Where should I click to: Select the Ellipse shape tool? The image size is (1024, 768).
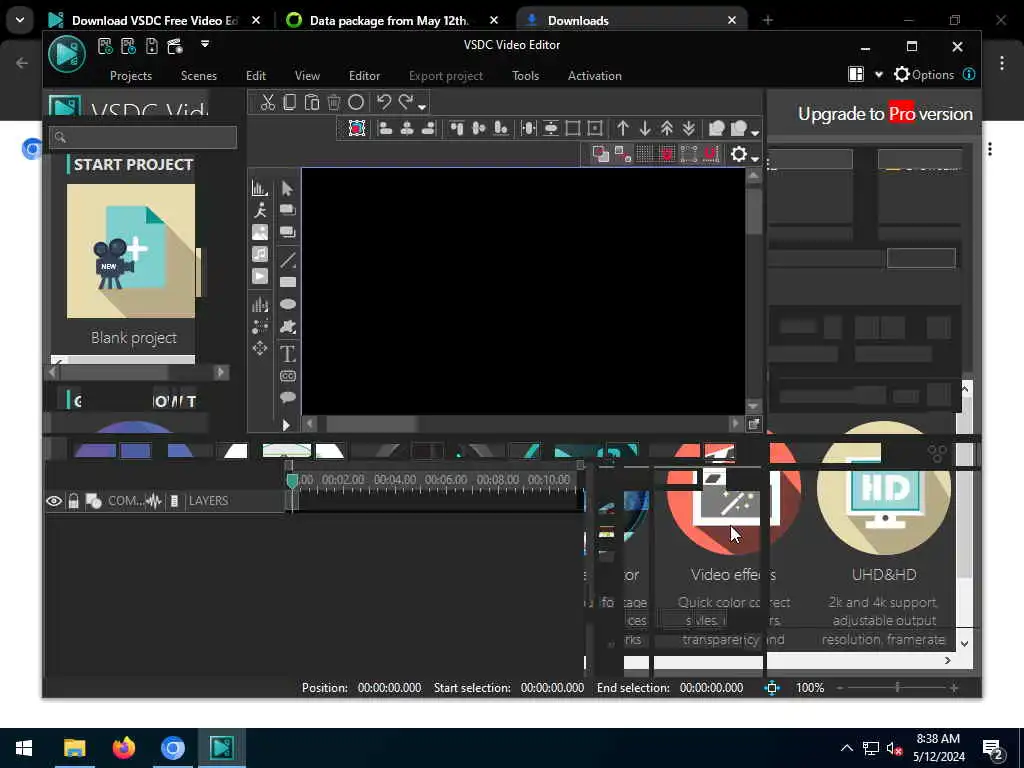[x=287, y=304]
